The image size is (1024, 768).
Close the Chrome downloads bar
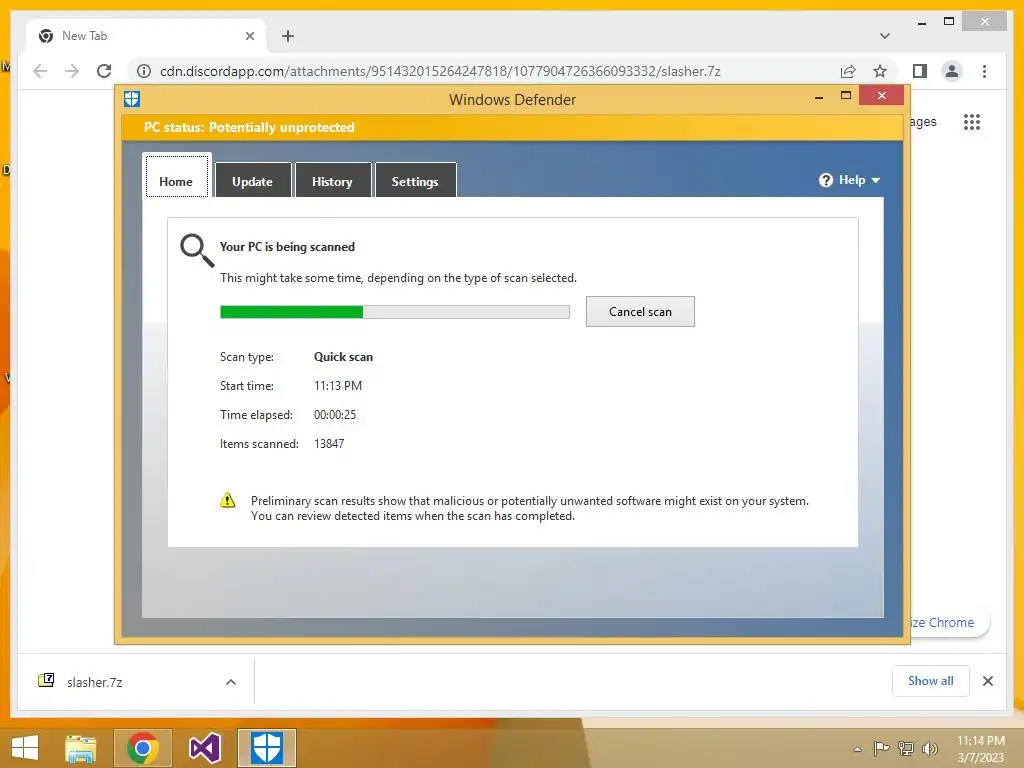tap(987, 681)
